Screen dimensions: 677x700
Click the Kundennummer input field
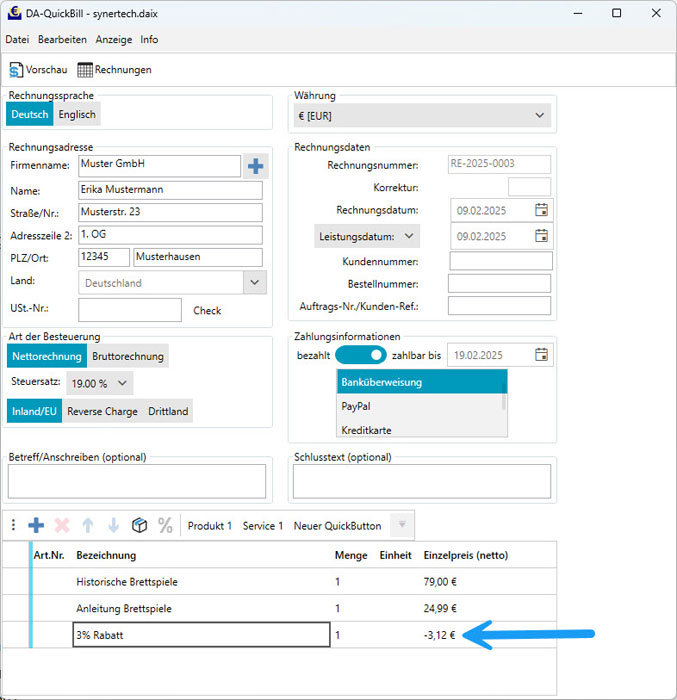501,261
